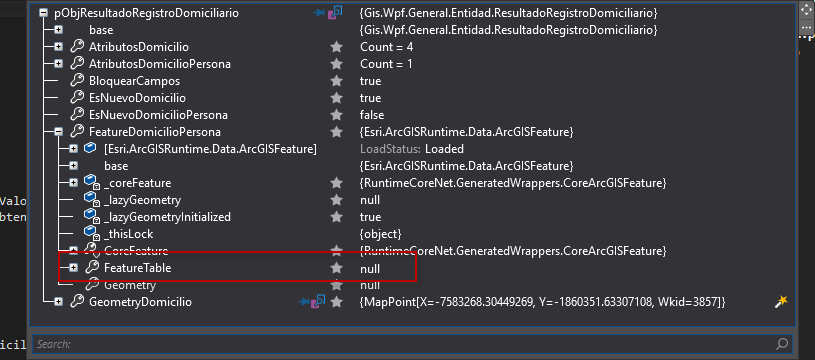Toggle favorite star for FeatureDomicilioPersona
Viewport: 815px width, 360px height.
coord(337,132)
